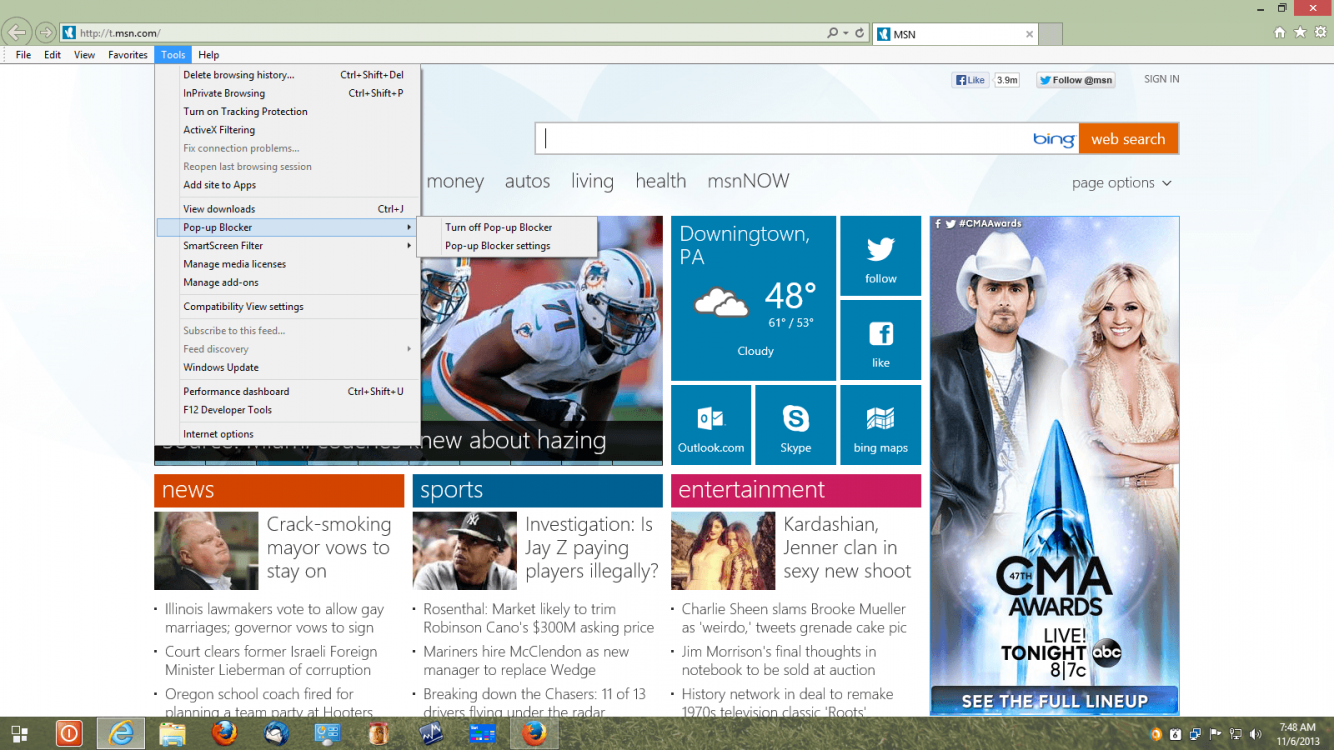Open the Crack-smoking mayor news thumbnail

[206, 551]
